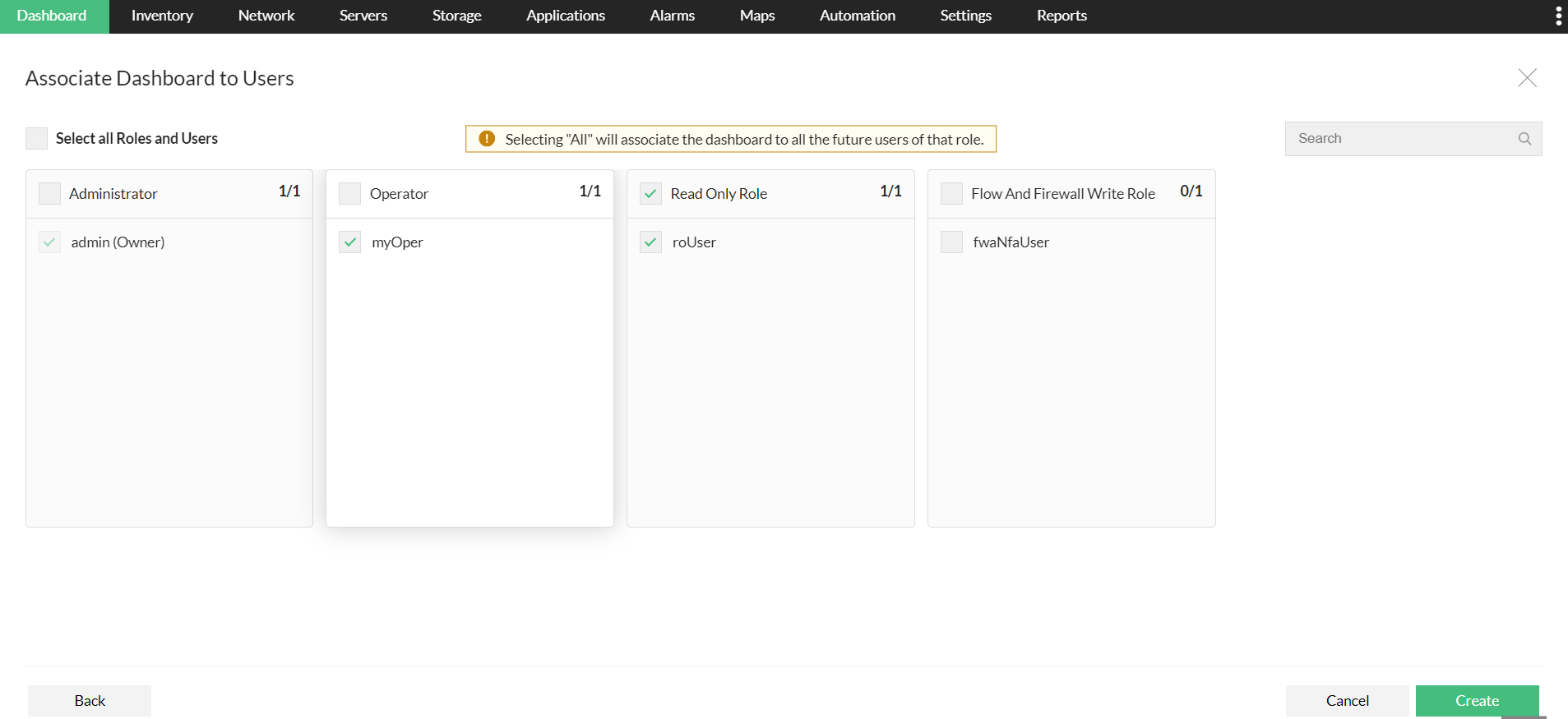1568x719 pixels.
Task: Uncheck the myOper user
Action: point(350,242)
